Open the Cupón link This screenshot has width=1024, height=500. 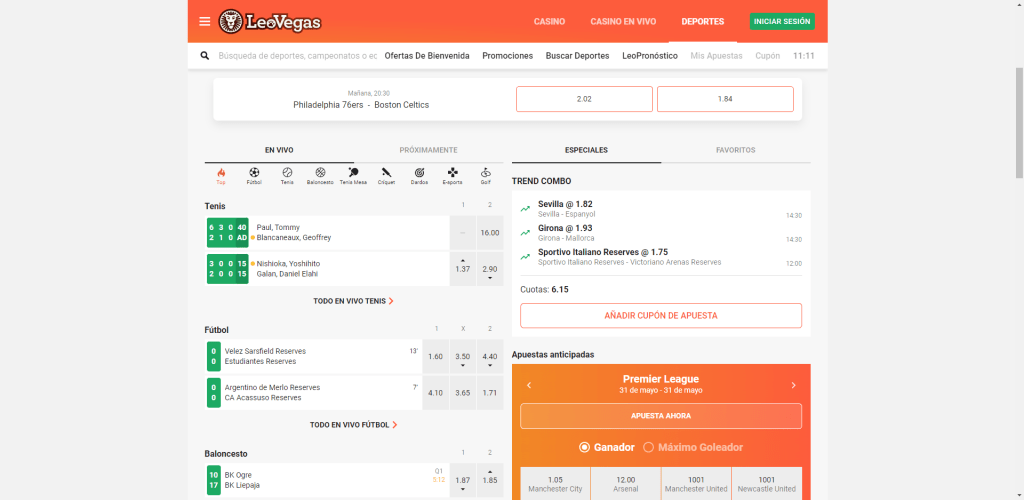pos(767,56)
